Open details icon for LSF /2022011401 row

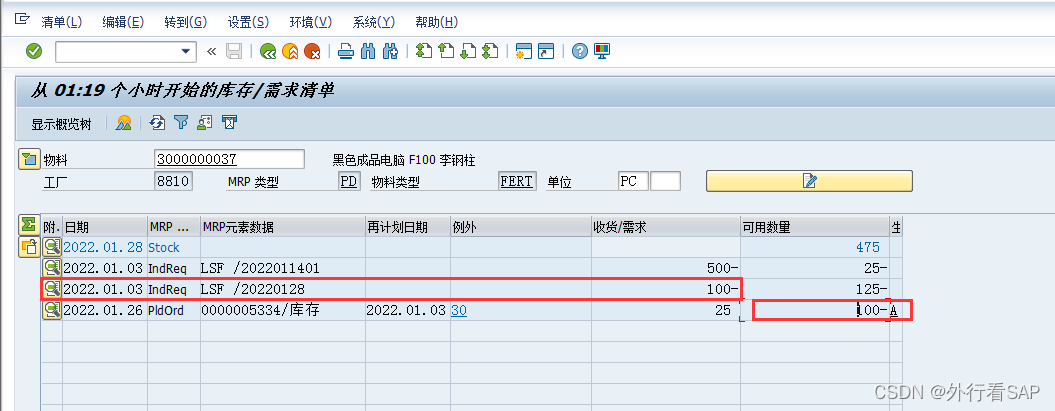pyautogui.click(x=52, y=268)
